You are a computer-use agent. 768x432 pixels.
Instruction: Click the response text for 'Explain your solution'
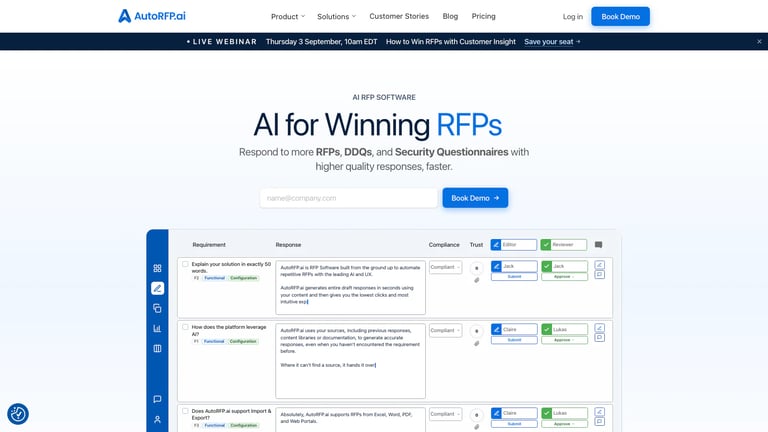350,288
